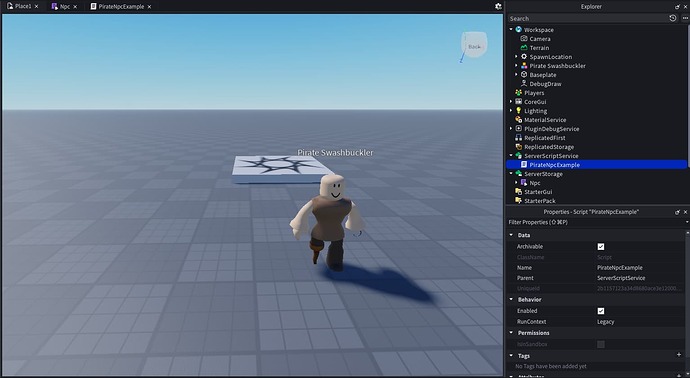Click the Filter Properties input field
This screenshot has height=378, width=690.
coord(595,222)
